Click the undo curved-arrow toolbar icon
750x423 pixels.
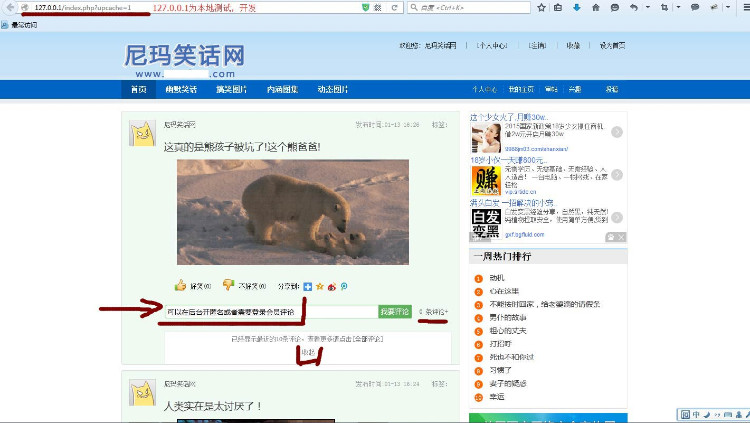coord(634,7)
